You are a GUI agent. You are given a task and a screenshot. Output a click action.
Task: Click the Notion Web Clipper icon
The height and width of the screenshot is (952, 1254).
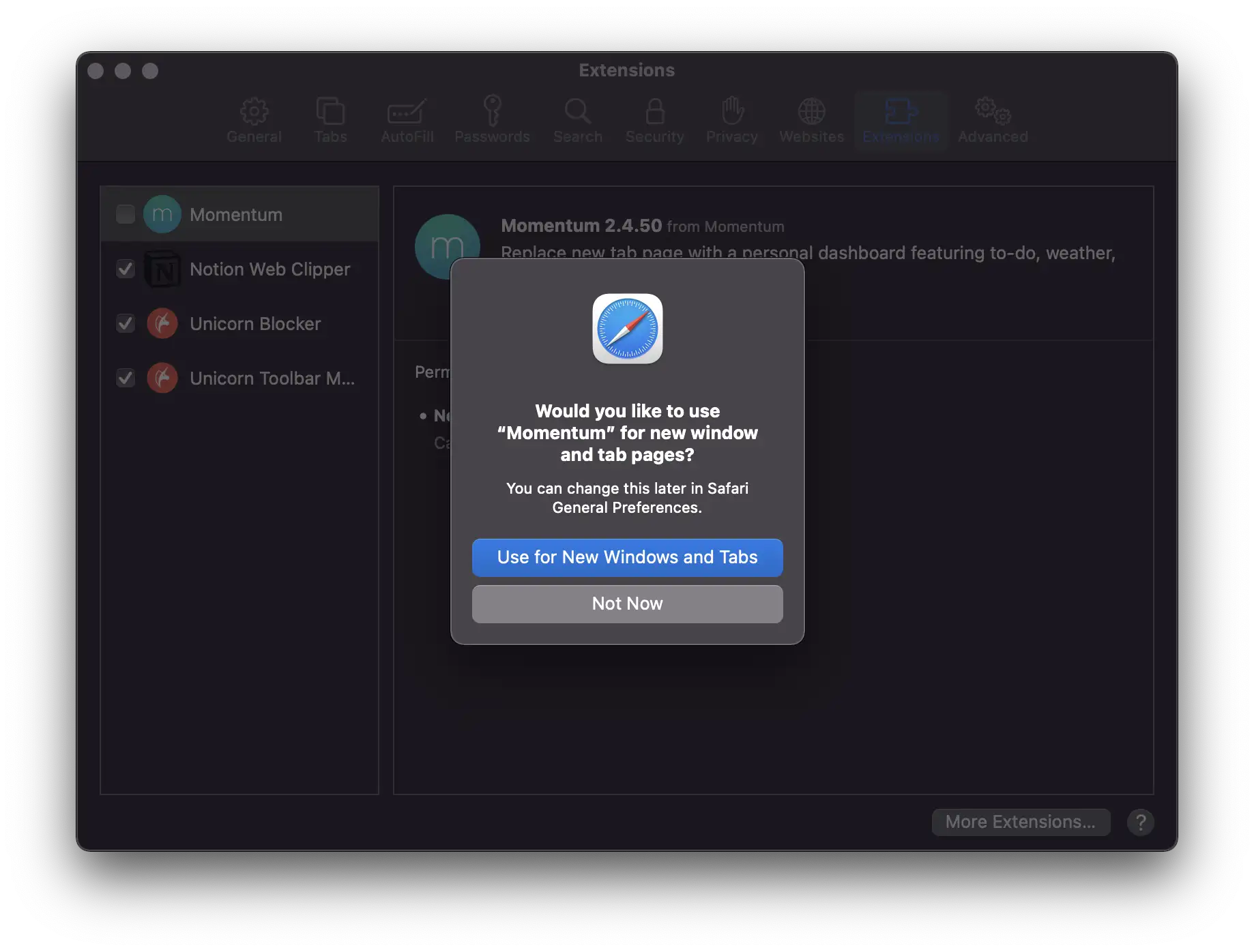pos(162,269)
